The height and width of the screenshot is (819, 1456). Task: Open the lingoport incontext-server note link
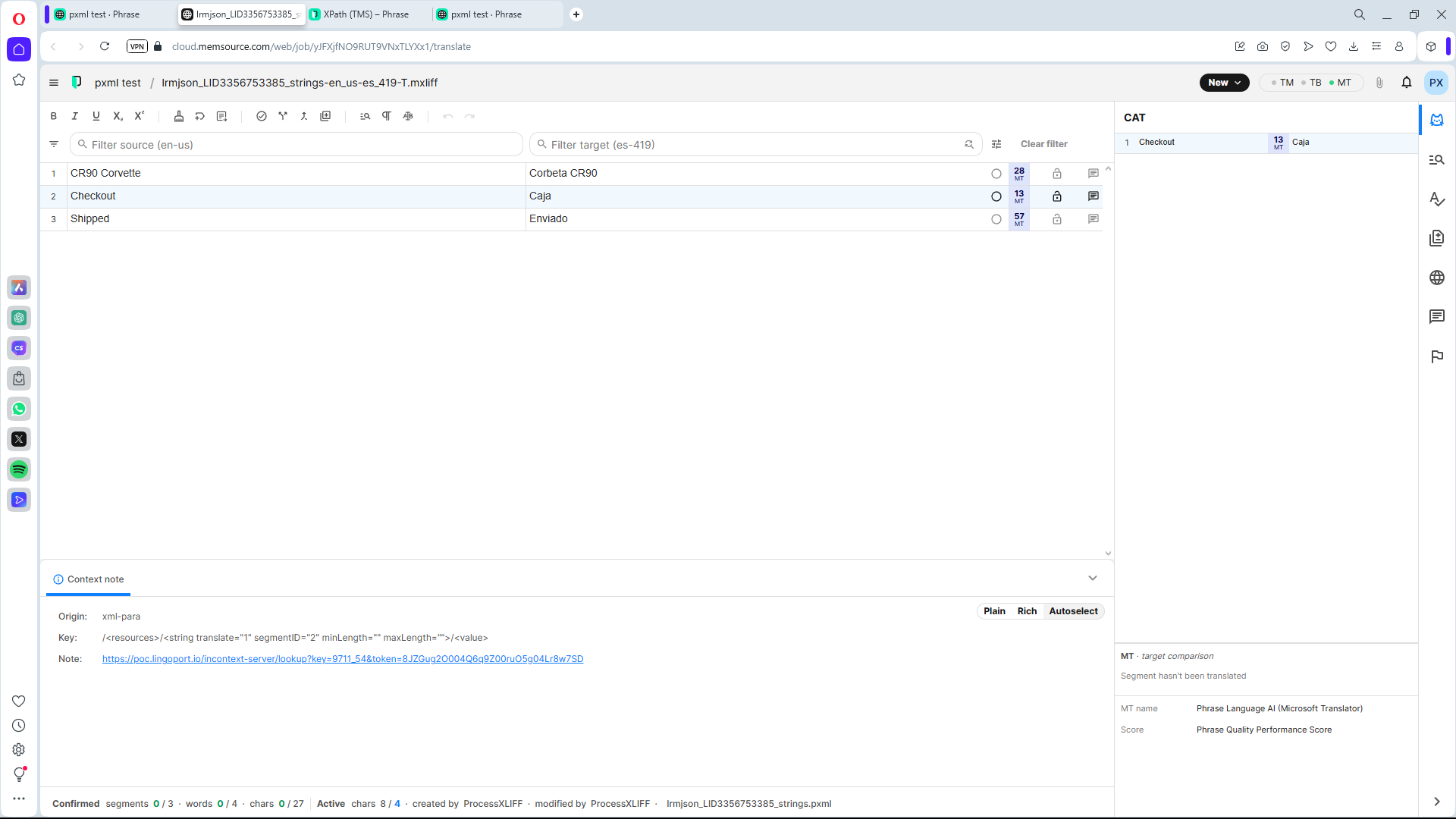[x=343, y=659]
